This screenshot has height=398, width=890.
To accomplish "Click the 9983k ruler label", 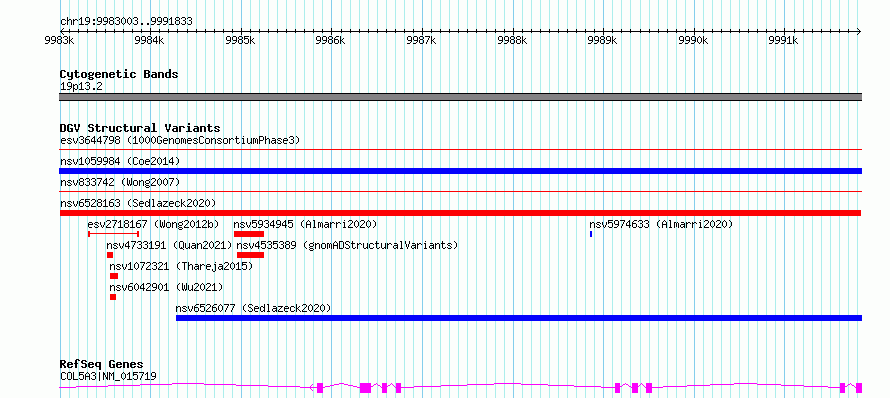I will pos(60,41).
